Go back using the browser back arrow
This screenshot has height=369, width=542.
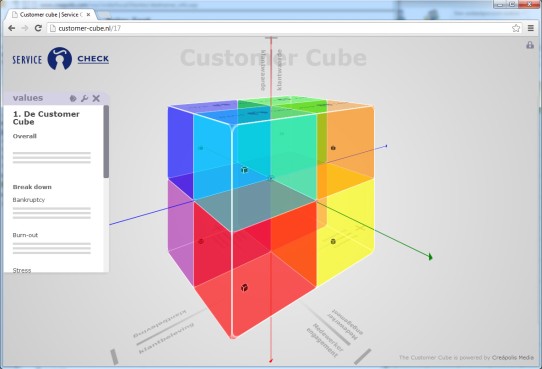(11, 28)
